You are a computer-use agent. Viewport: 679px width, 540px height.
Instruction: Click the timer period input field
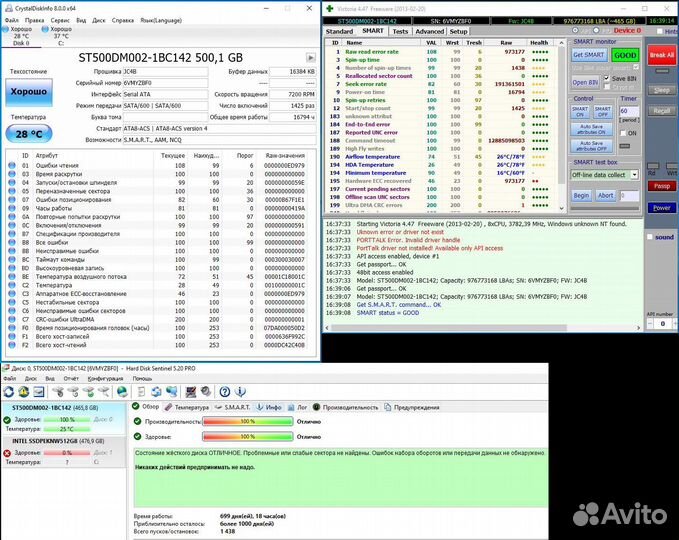629,111
